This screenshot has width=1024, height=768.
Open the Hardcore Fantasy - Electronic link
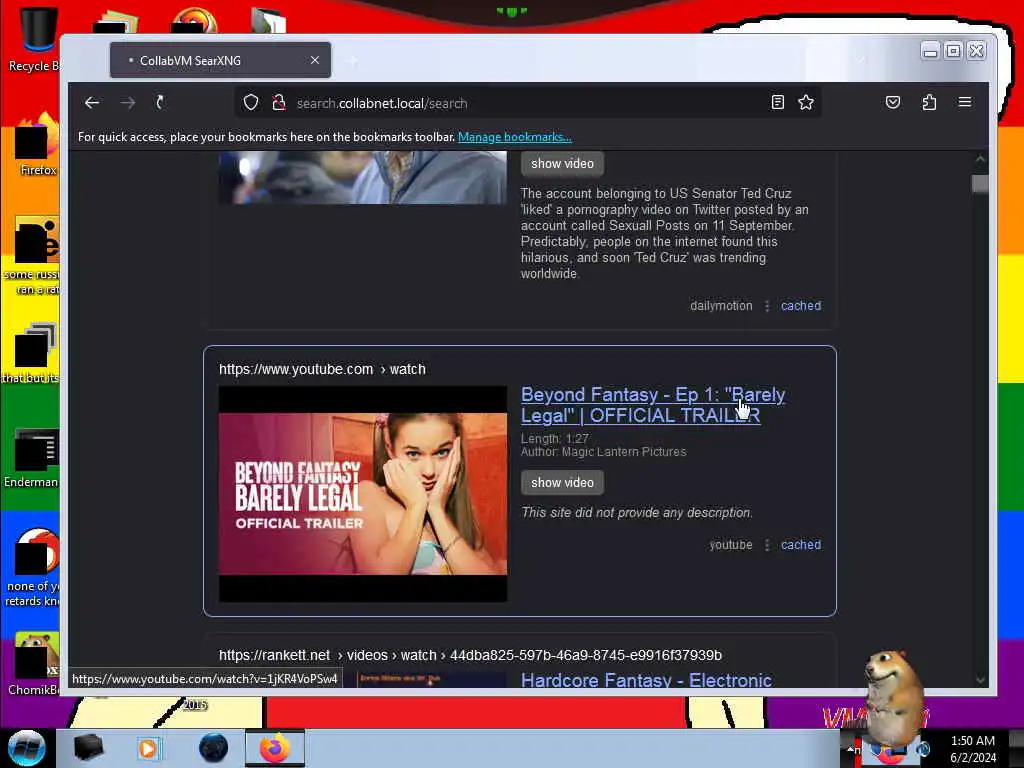tap(646, 680)
